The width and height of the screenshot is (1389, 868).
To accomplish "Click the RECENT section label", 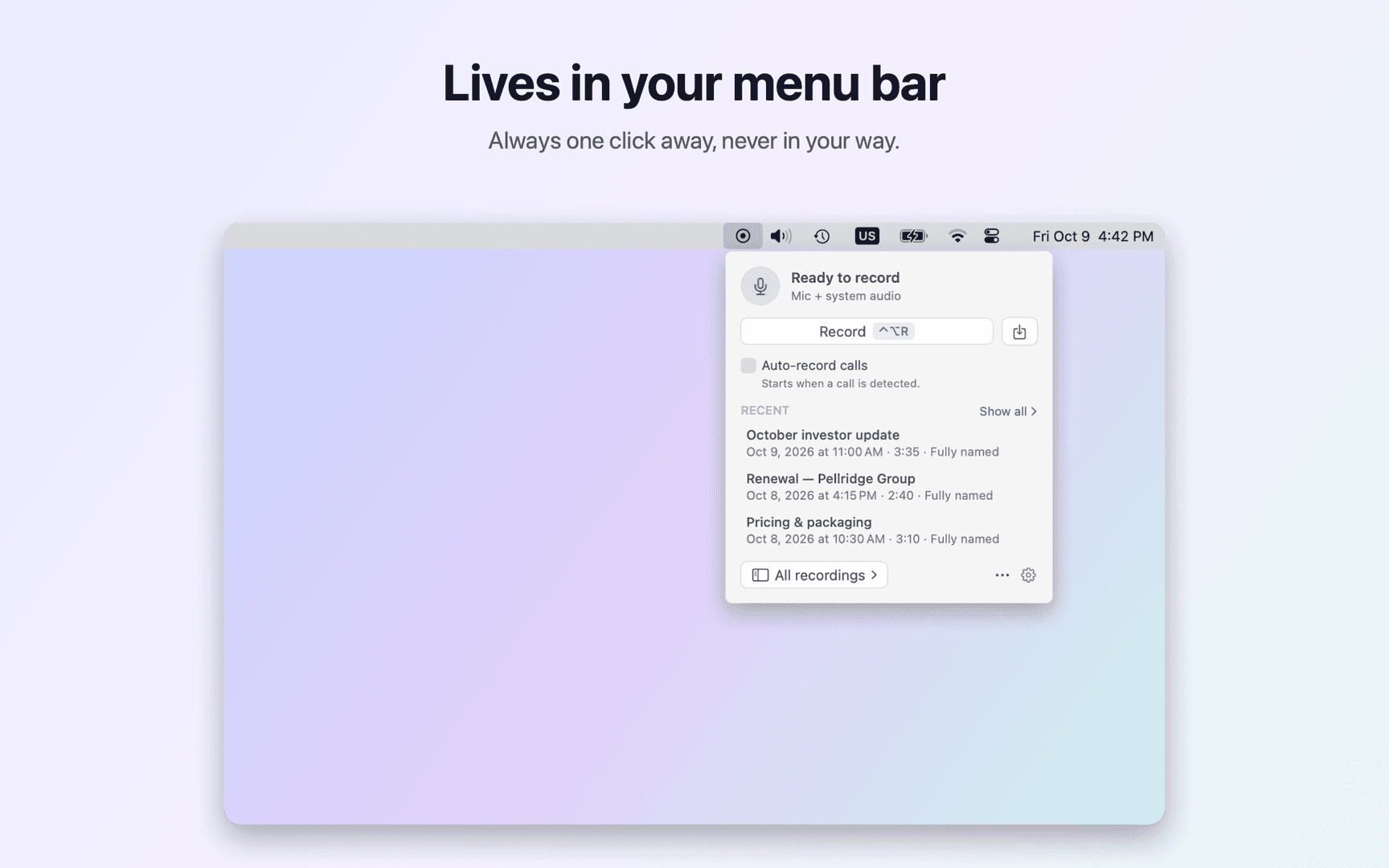I will click(764, 411).
